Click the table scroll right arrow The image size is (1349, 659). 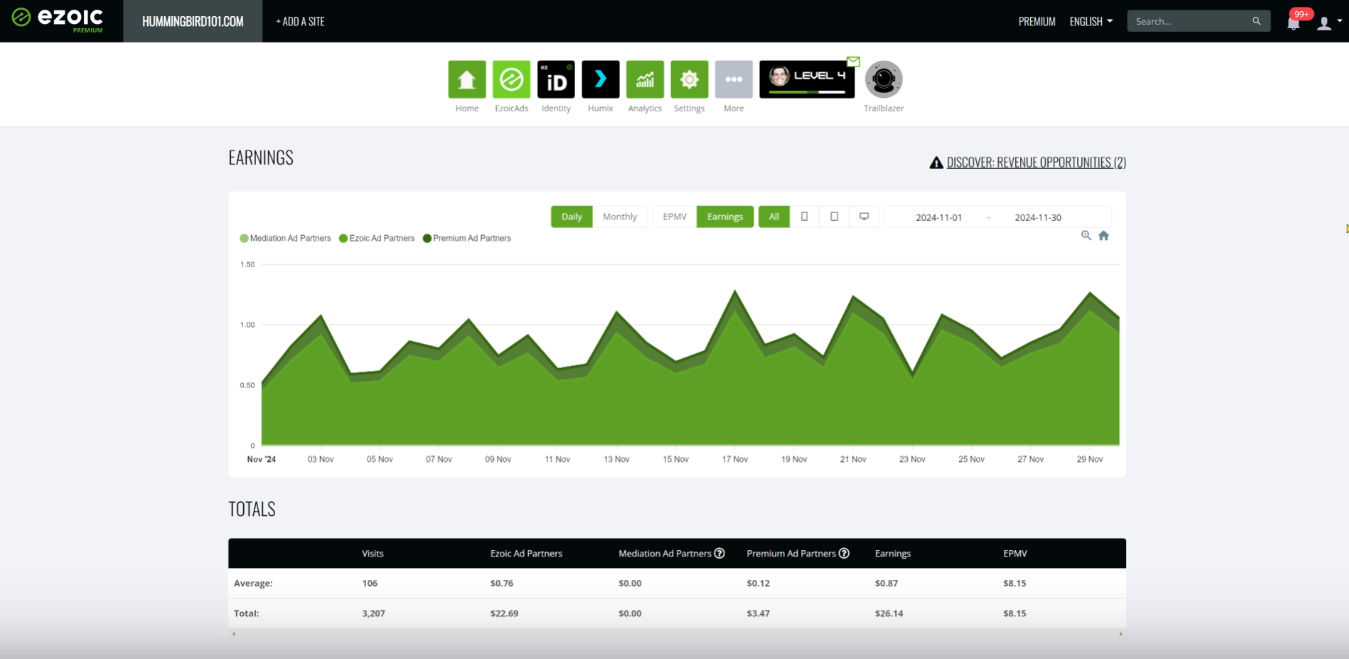(1120, 634)
